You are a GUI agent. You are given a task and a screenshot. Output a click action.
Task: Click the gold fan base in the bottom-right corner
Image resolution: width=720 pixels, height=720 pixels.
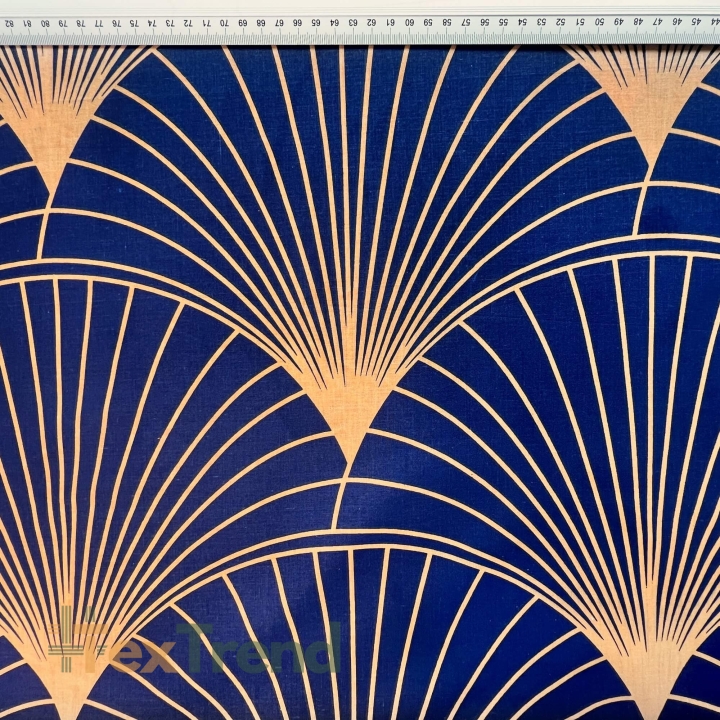[x=648, y=680]
